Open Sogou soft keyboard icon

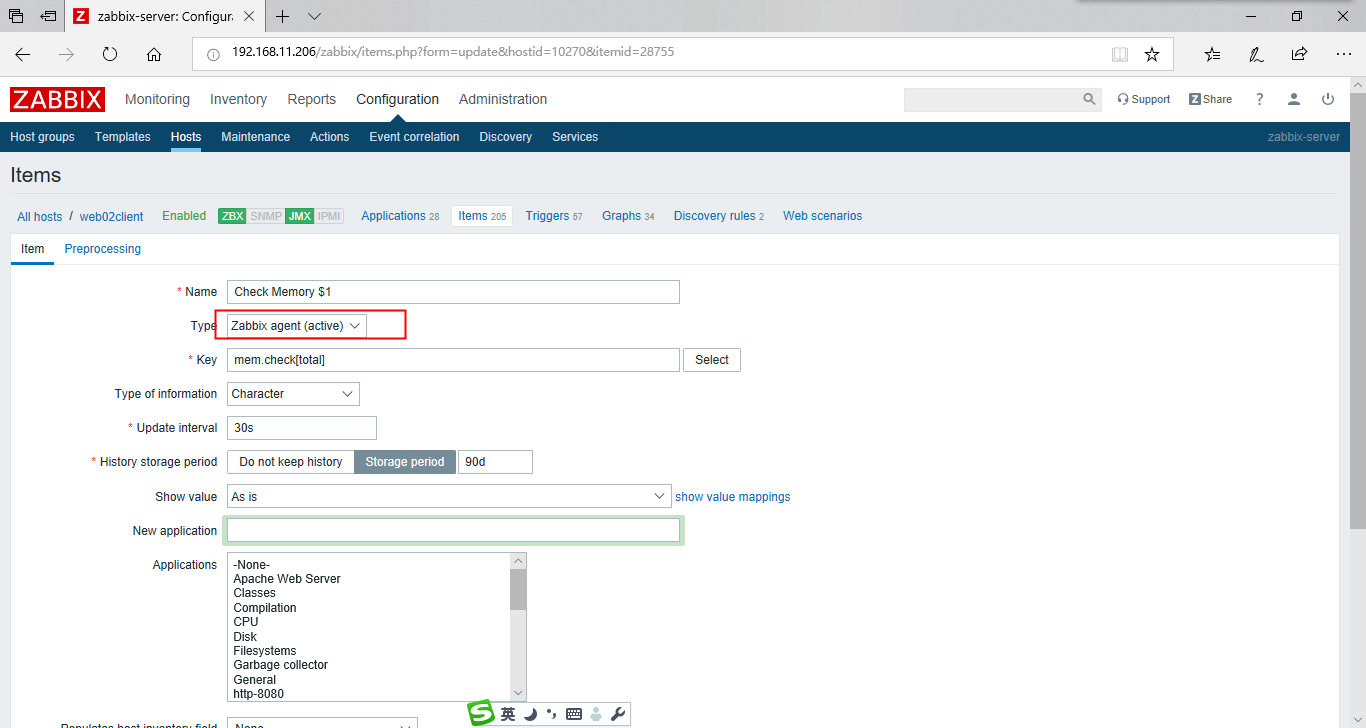(574, 714)
